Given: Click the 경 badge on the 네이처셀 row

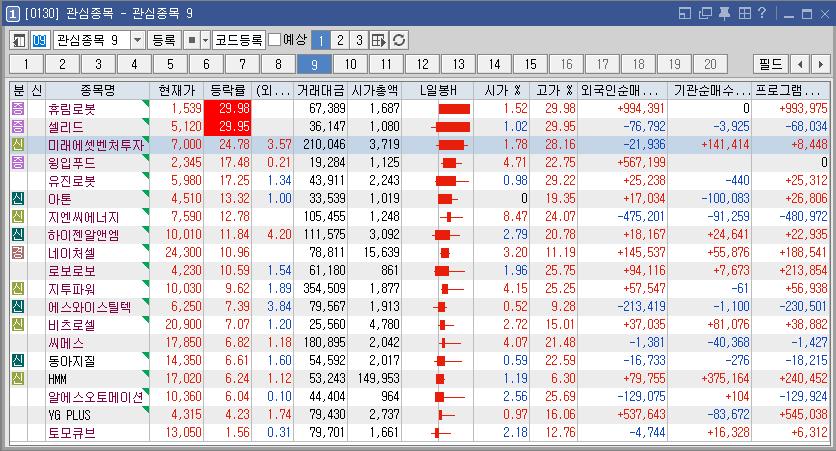Looking at the screenshot, I should click(18, 253).
